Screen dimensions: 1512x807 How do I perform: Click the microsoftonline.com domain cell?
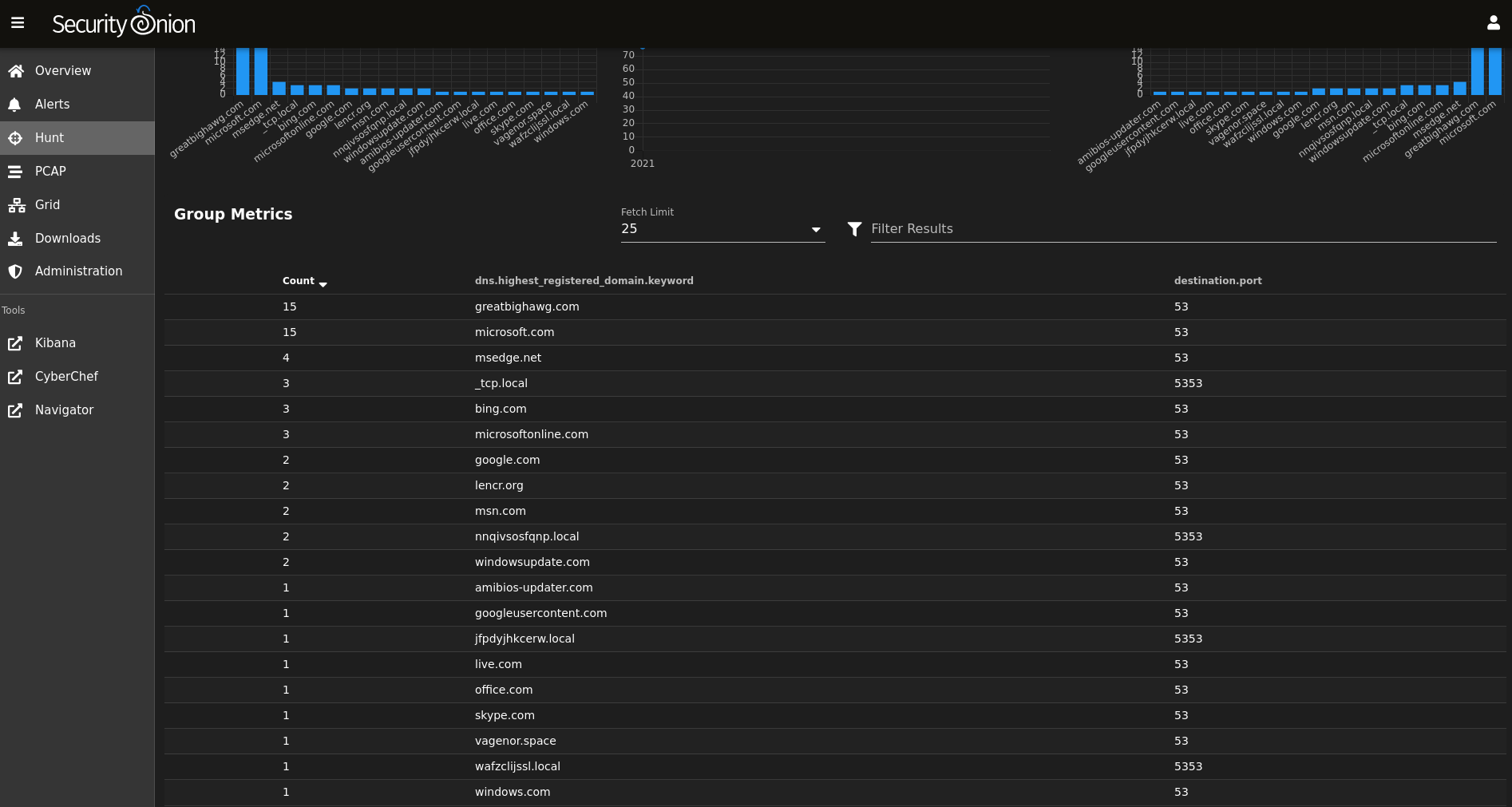coord(532,434)
